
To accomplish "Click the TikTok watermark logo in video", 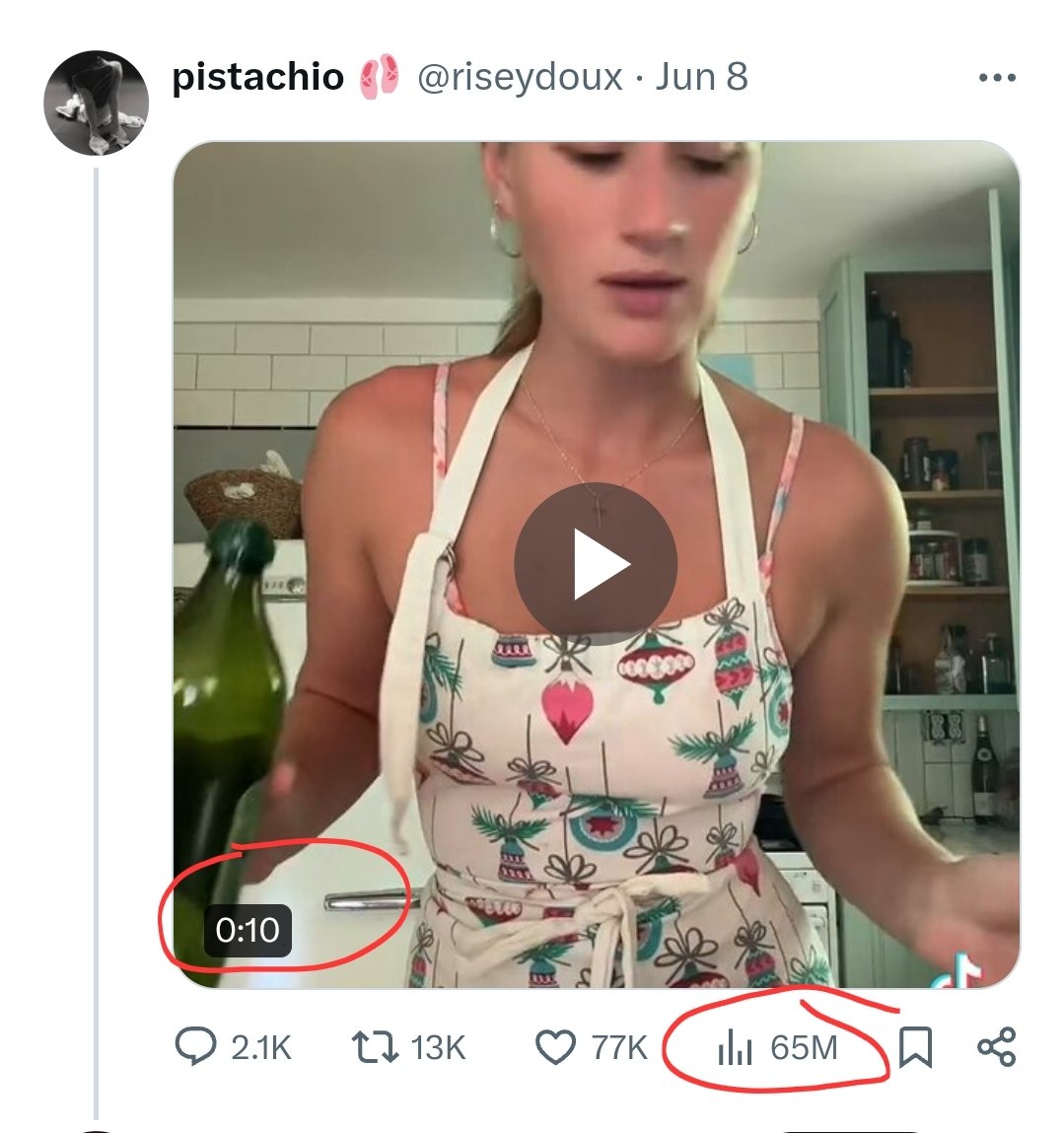I will [959, 970].
